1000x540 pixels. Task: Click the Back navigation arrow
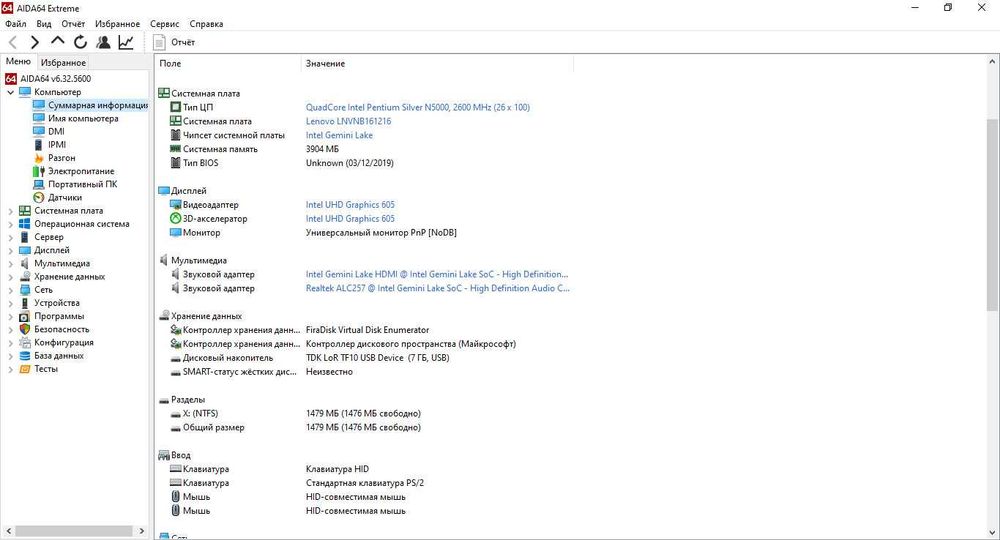pyautogui.click(x=13, y=43)
